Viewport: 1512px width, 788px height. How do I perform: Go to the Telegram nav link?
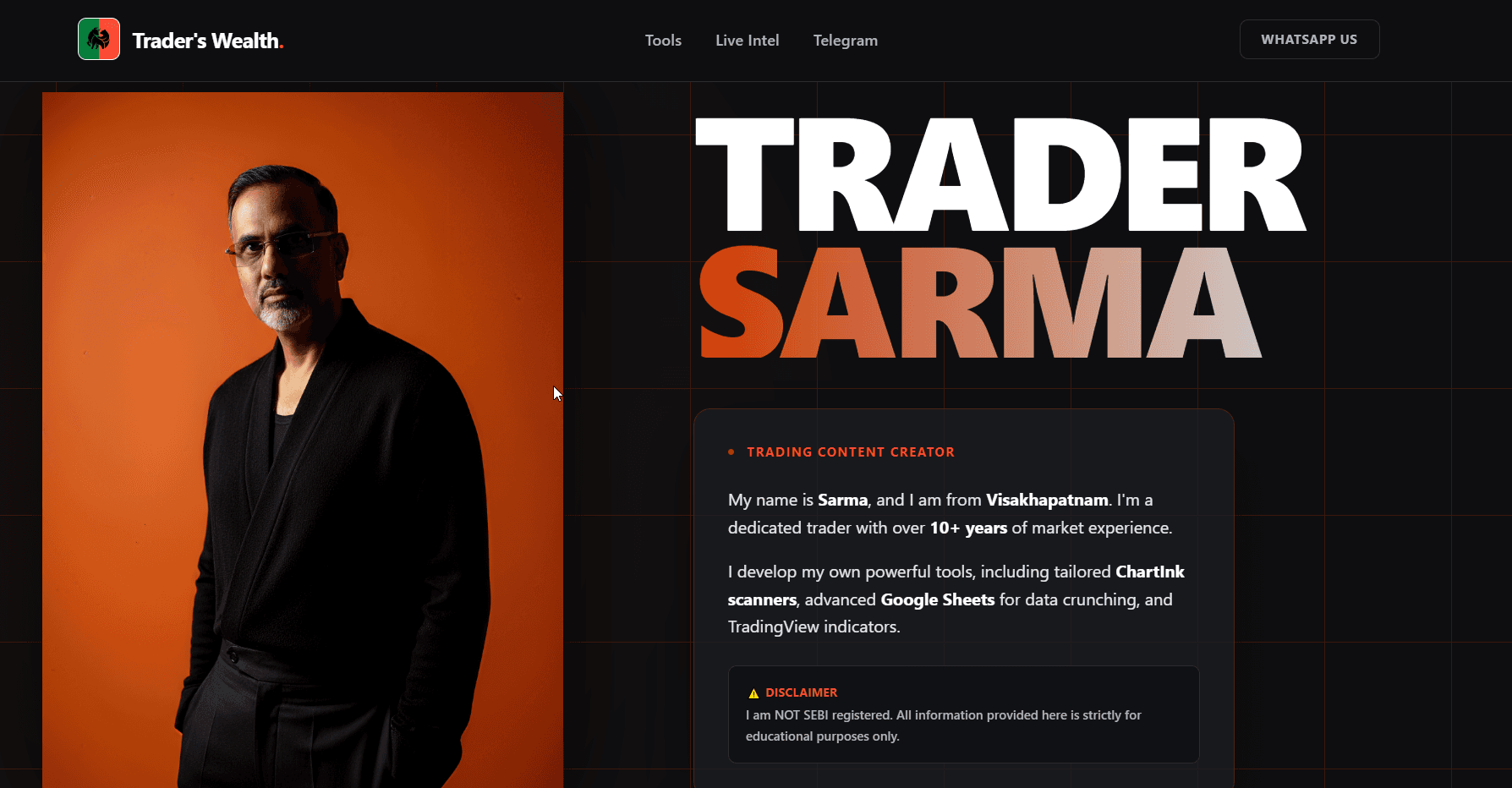click(846, 41)
